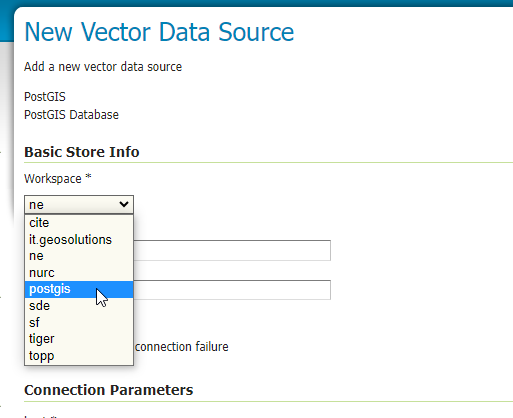Click the Add a new vector data source text
This screenshot has width=513, height=418.
pyautogui.click(x=103, y=67)
